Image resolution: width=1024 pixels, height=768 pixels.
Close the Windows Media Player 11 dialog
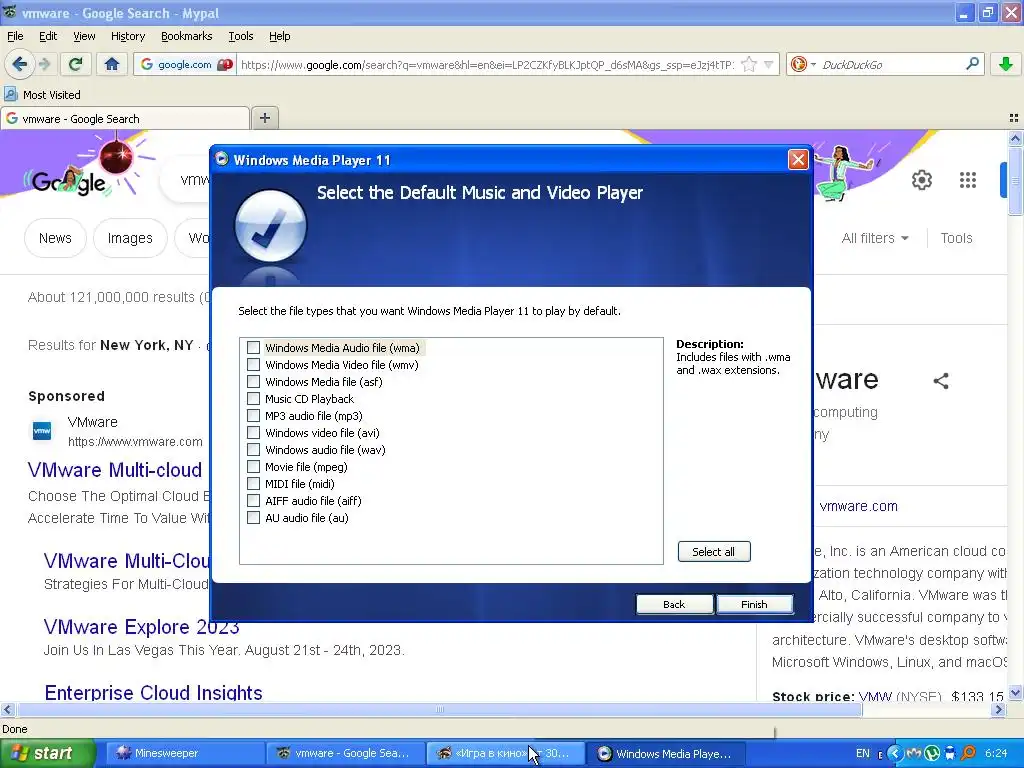[x=797, y=159]
